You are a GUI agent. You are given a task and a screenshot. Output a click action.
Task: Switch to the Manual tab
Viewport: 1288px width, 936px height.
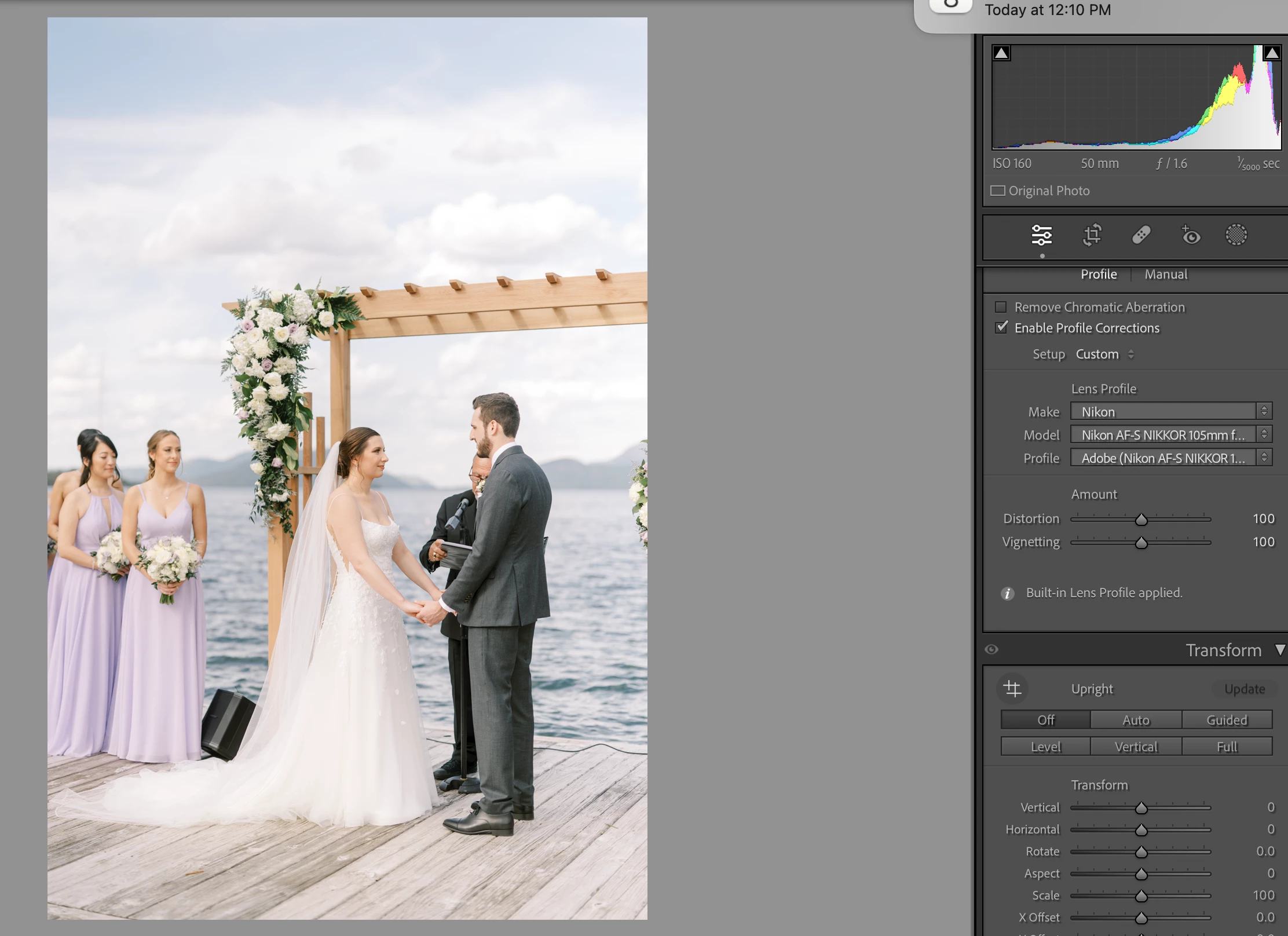[x=1165, y=275]
